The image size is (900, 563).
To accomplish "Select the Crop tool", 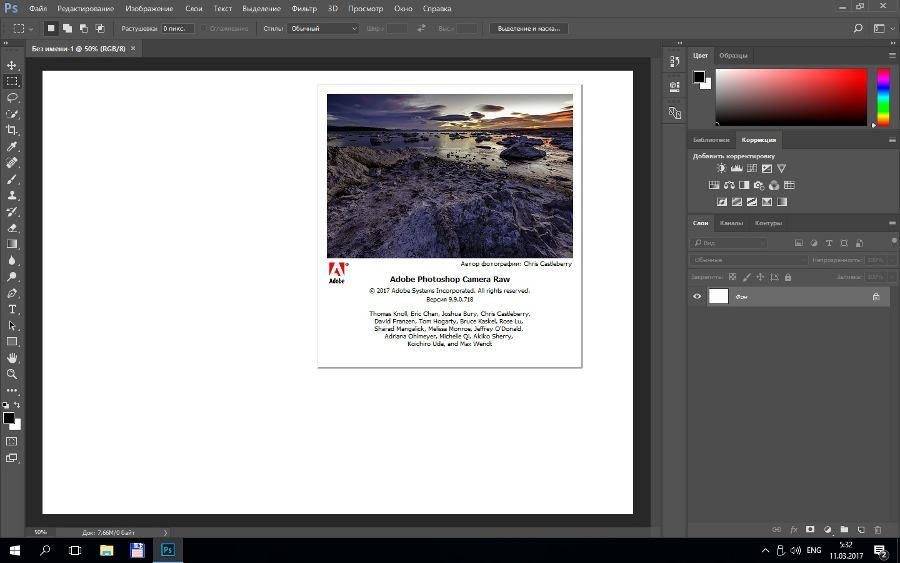I will click(11, 130).
